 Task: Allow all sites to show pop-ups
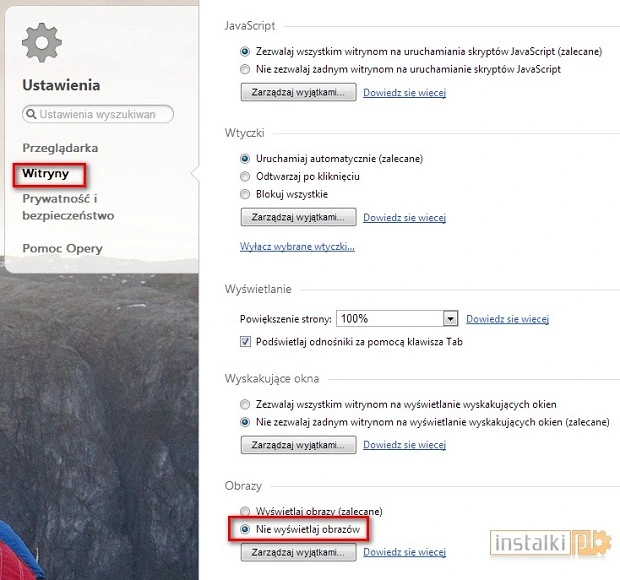pos(245,404)
